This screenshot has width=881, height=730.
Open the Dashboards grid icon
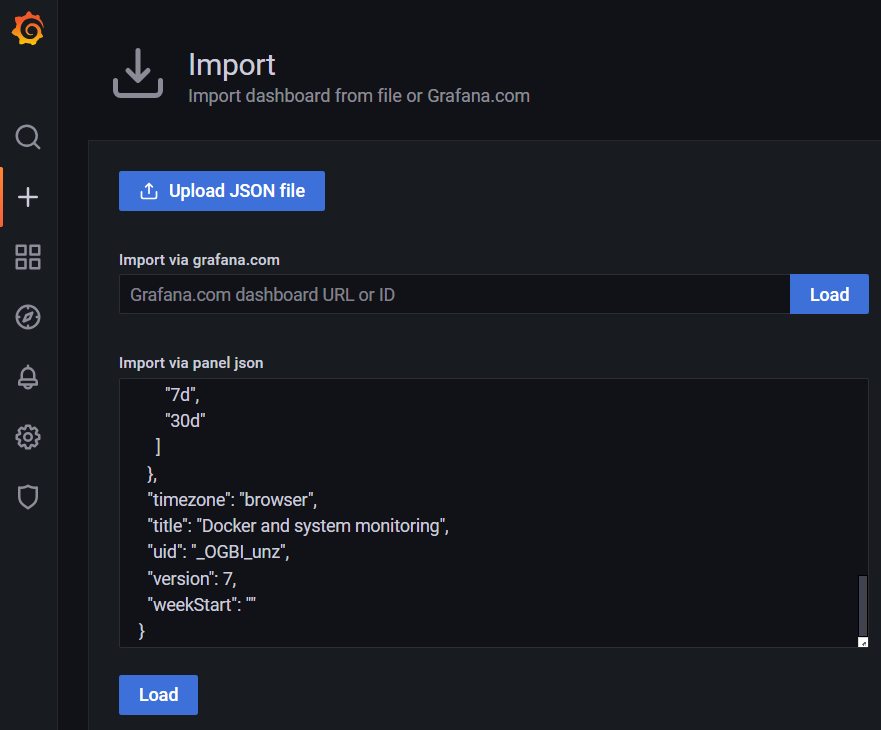coord(27,257)
